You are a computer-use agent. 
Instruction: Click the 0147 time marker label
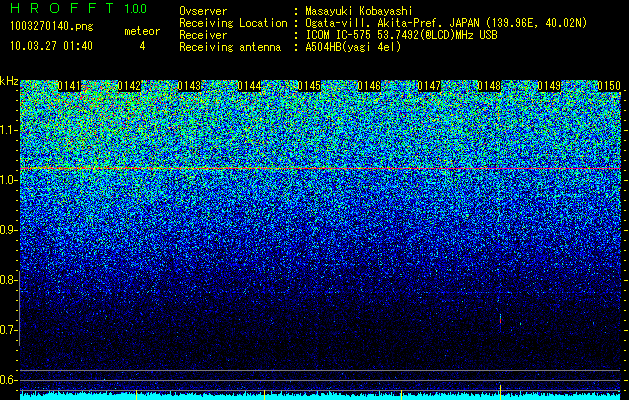tap(429, 86)
